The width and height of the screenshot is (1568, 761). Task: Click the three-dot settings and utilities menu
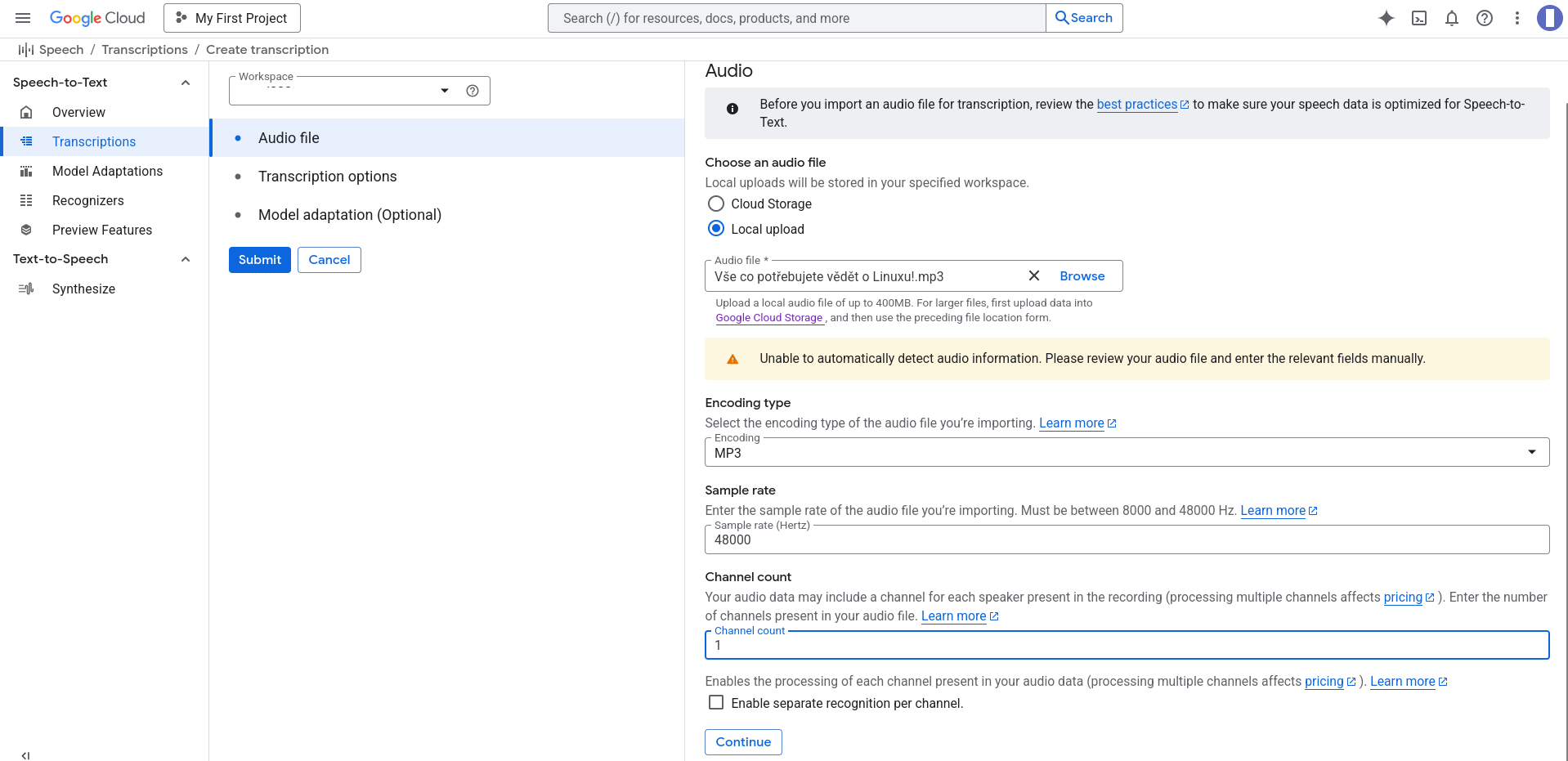tap(1517, 18)
